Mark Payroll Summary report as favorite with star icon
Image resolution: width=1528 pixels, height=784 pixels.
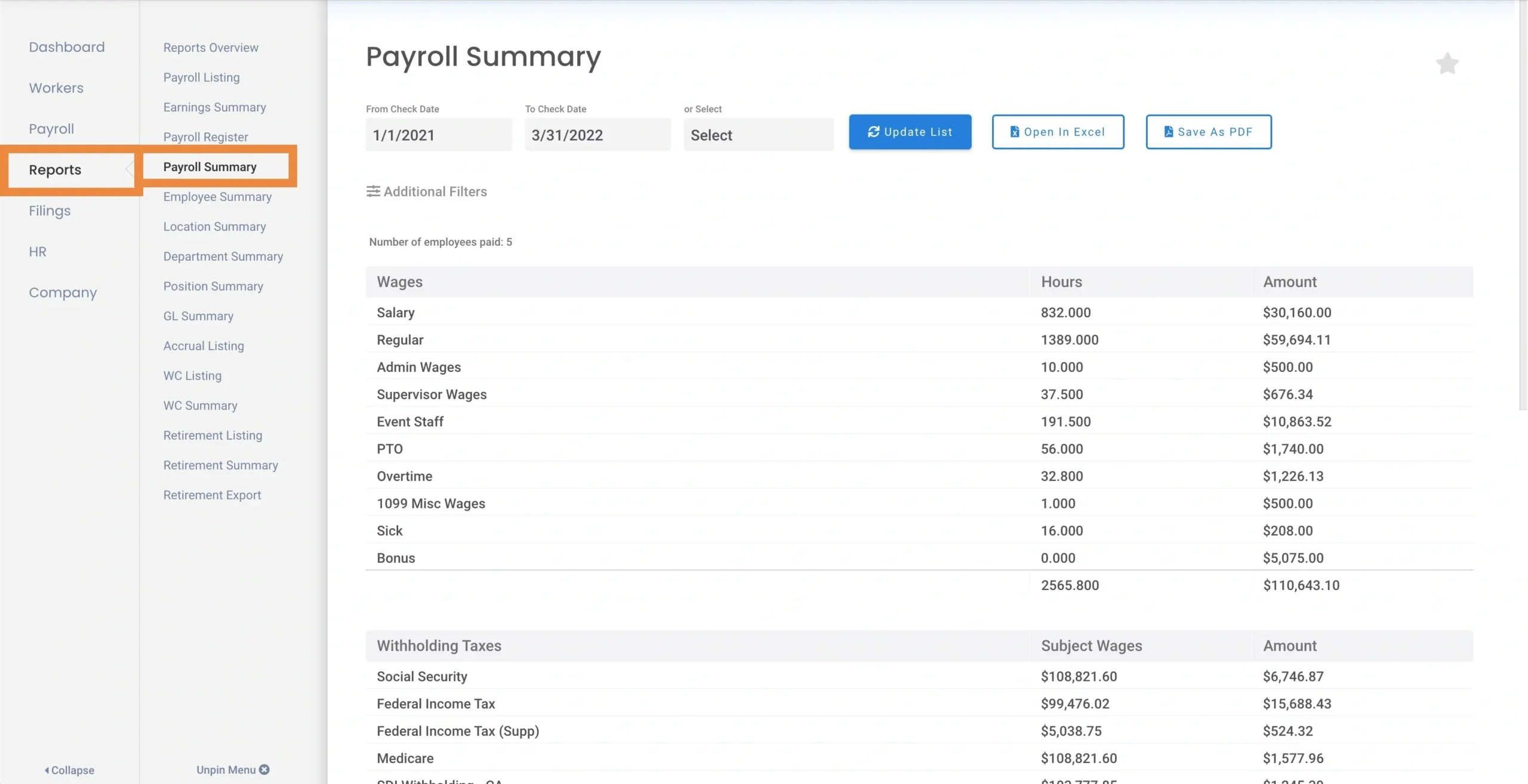click(1446, 63)
